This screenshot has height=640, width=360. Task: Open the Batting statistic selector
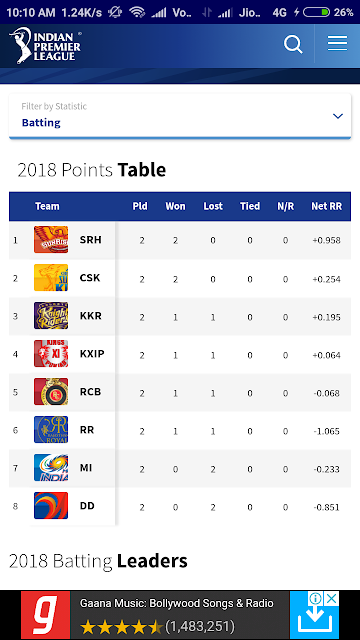pos(180,116)
